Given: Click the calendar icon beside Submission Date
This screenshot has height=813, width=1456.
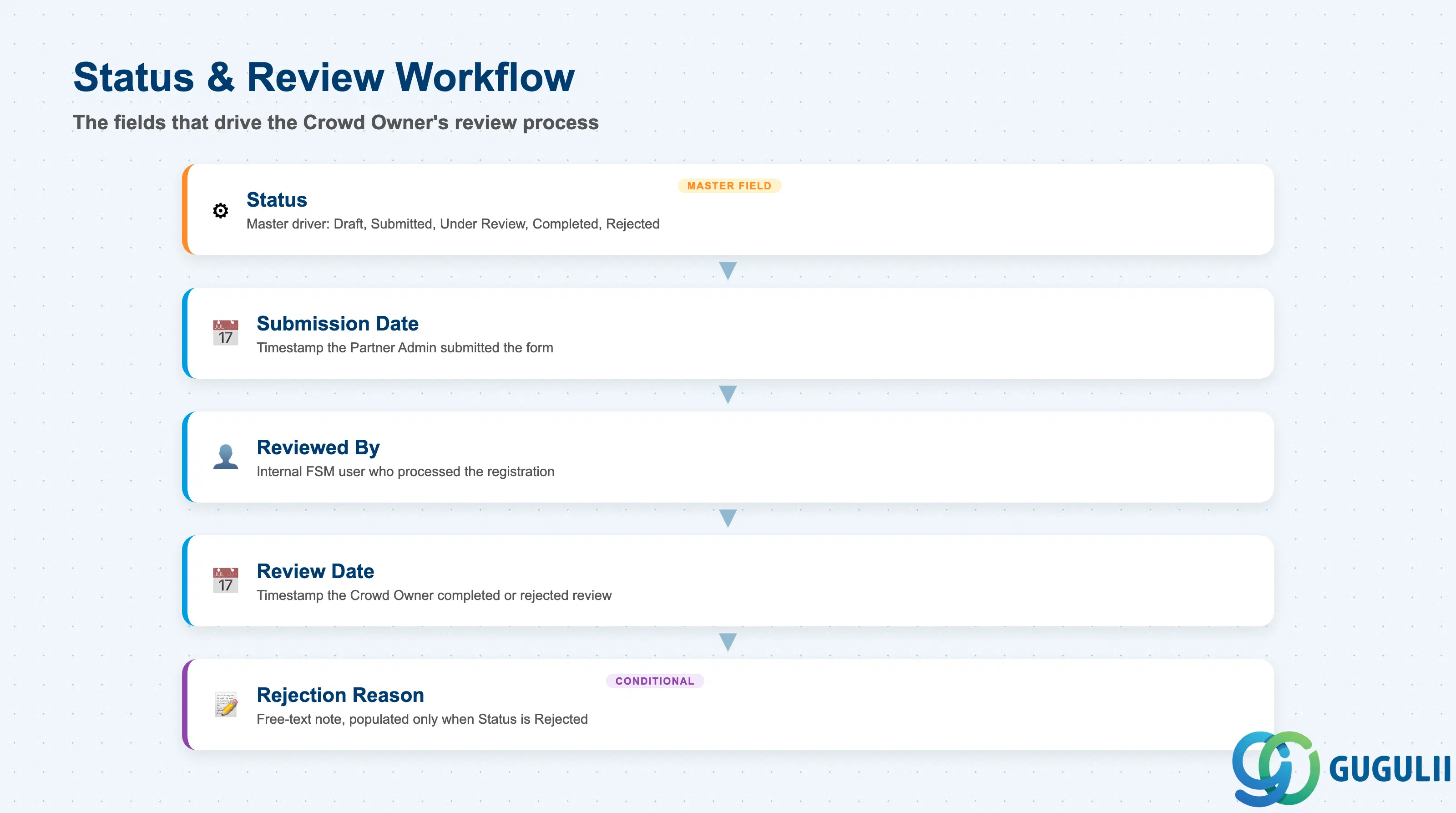Looking at the screenshot, I should pos(226,333).
